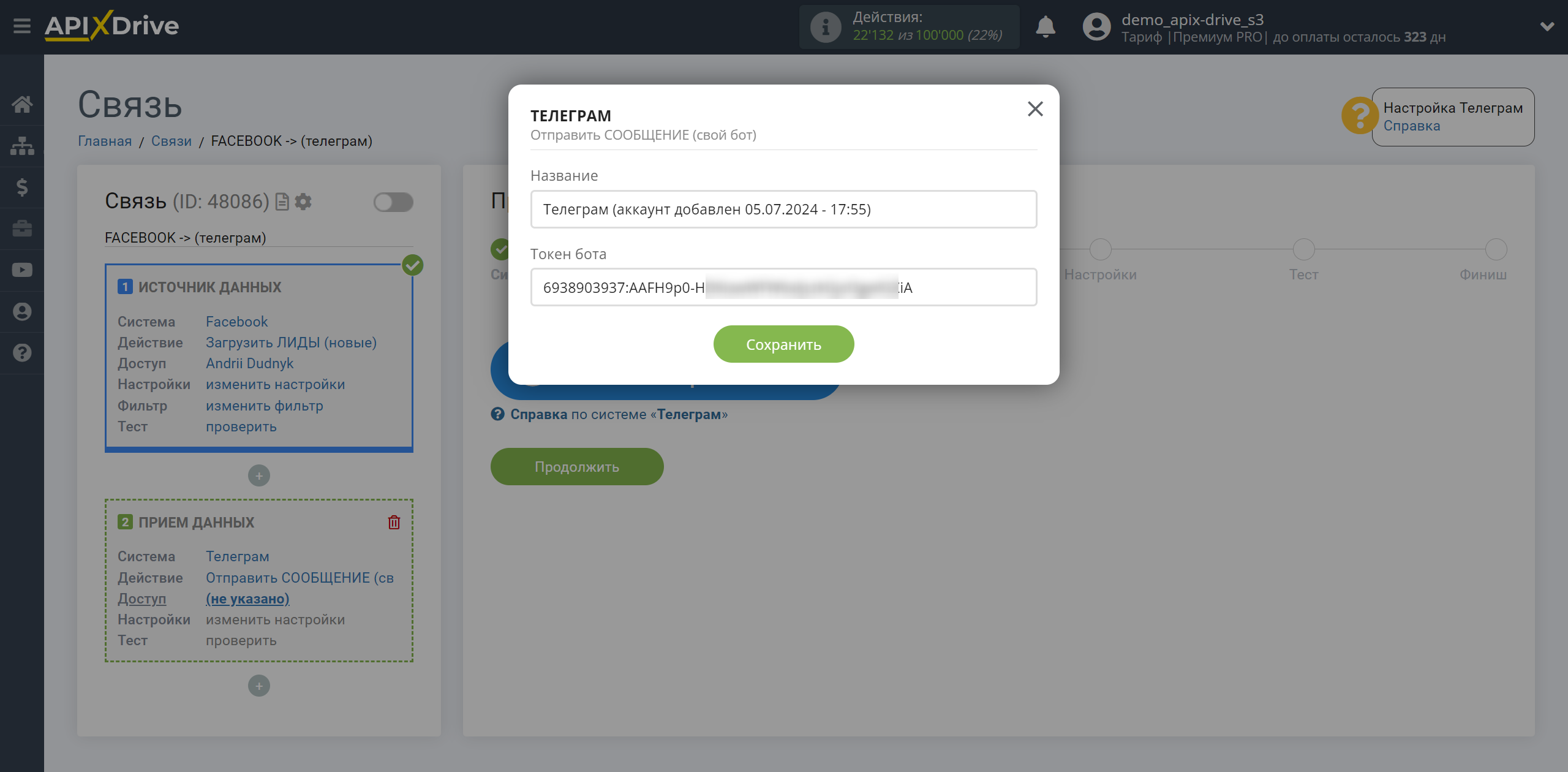Add step after data receiver

259,686
